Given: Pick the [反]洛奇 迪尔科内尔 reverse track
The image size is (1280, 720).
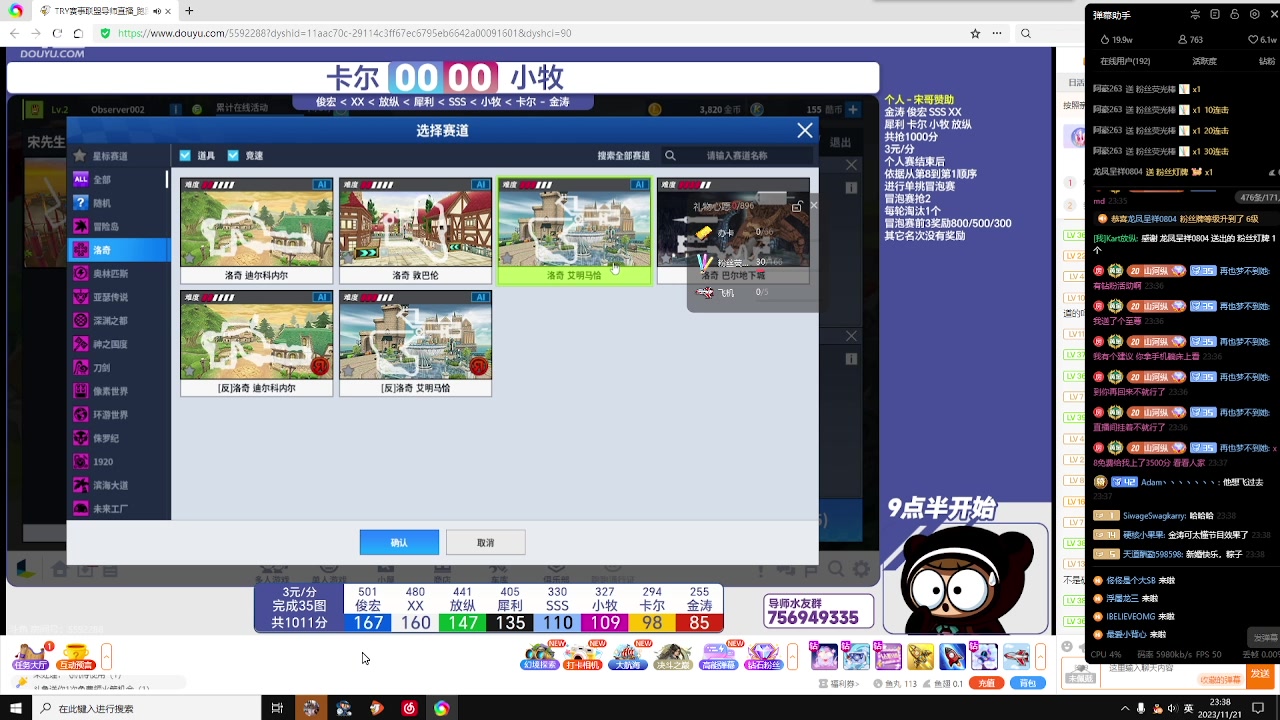Looking at the screenshot, I should tap(256, 343).
